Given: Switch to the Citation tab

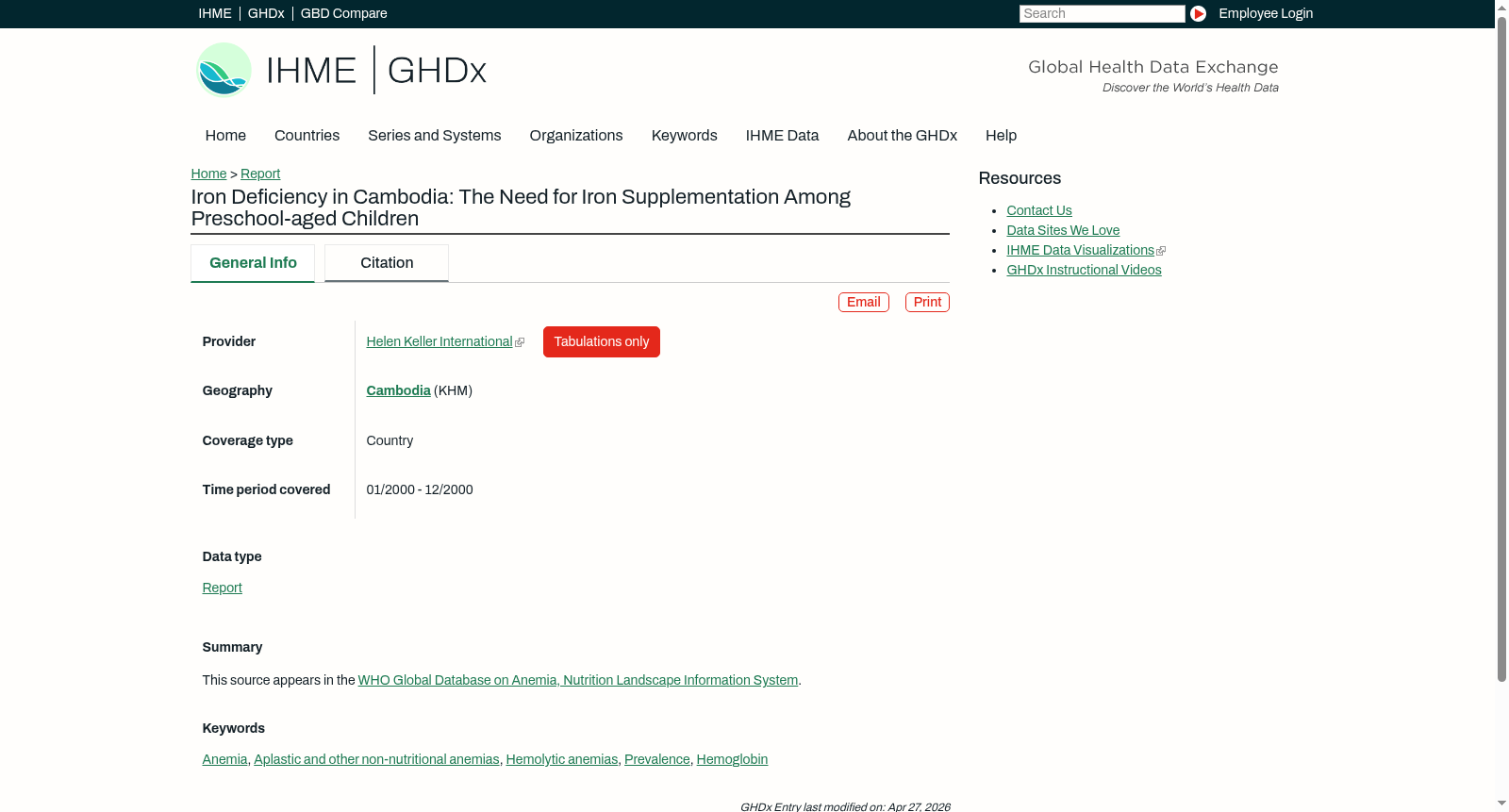Looking at the screenshot, I should click(x=387, y=263).
